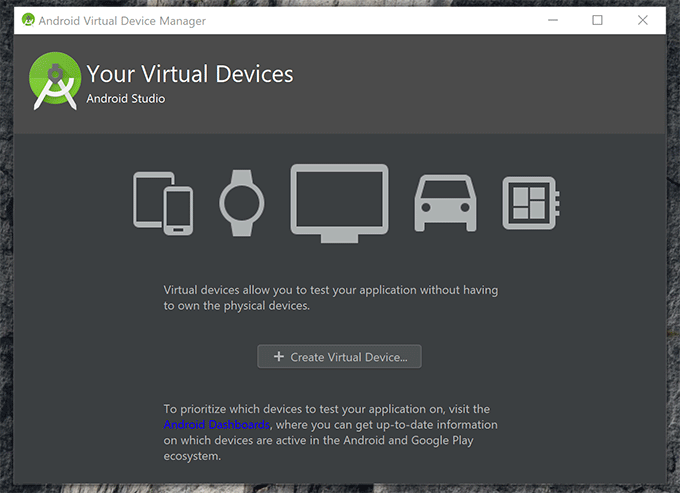
Task: Click the car automotive device icon
Action: point(445,203)
